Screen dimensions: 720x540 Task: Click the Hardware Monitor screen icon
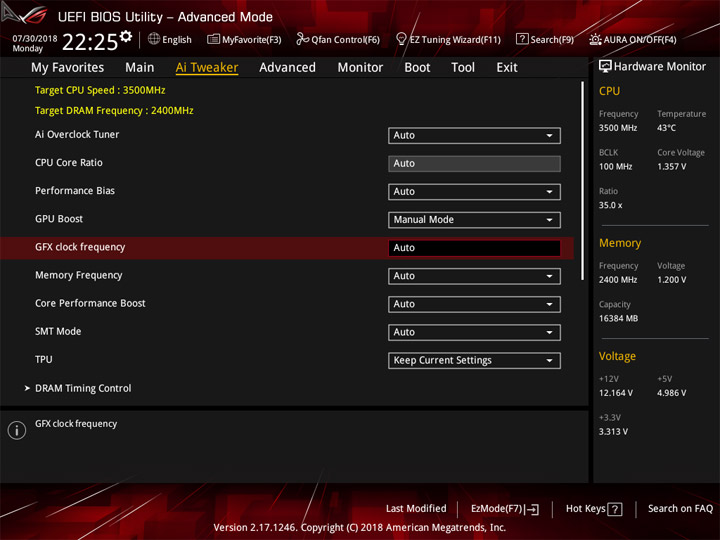[605, 66]
